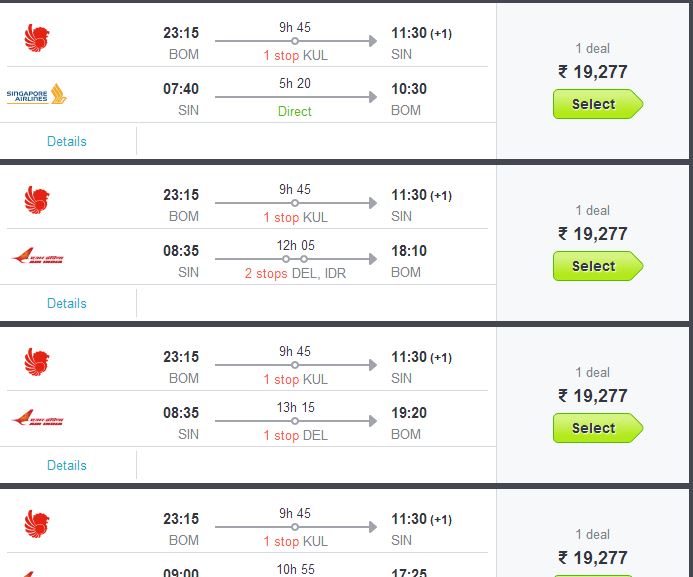Viewport: 693px width, 577px height.
Task: Click the 1 stop DEL label
Action: tap(295, 435)
